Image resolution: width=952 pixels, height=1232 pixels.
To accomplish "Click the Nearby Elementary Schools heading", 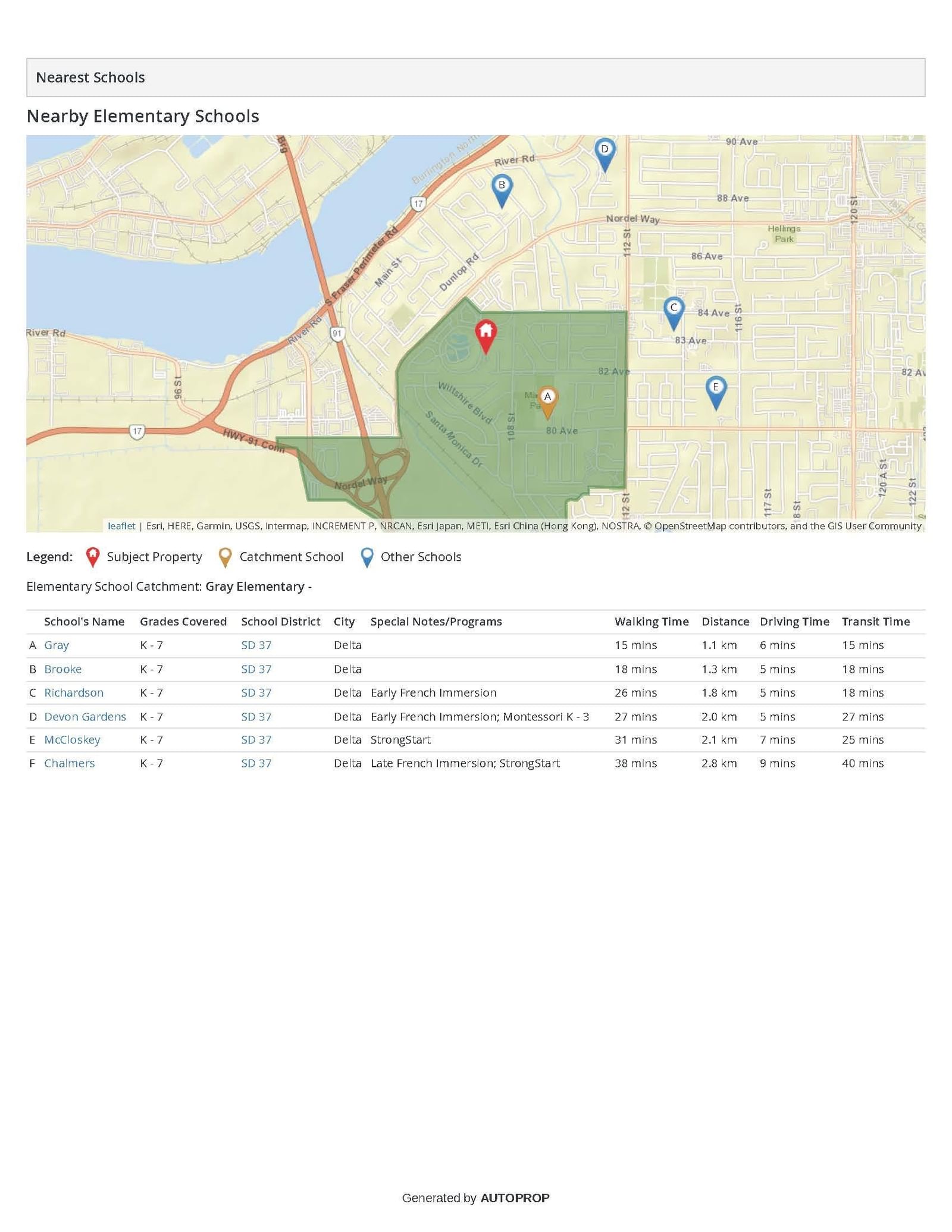I will pos(143,116).
